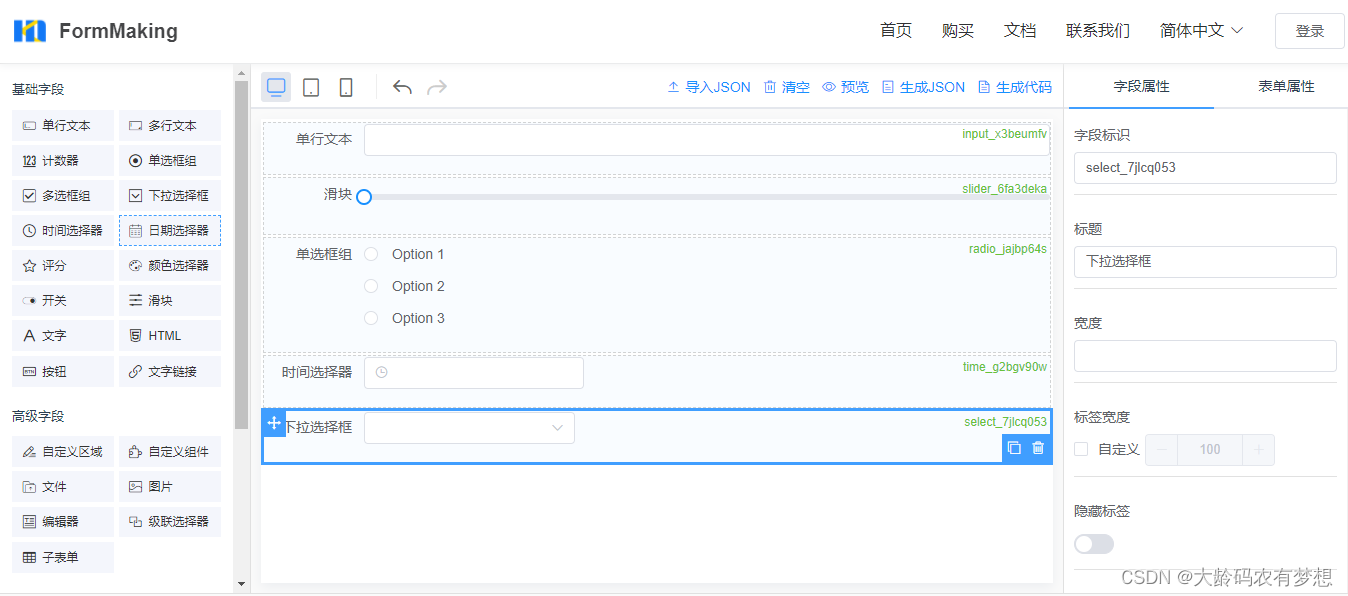The width and height of the screenshot is (1348, 596).
Task: Add the 多选框组 field
Action: pyautogui.click(x=63, y=196)
